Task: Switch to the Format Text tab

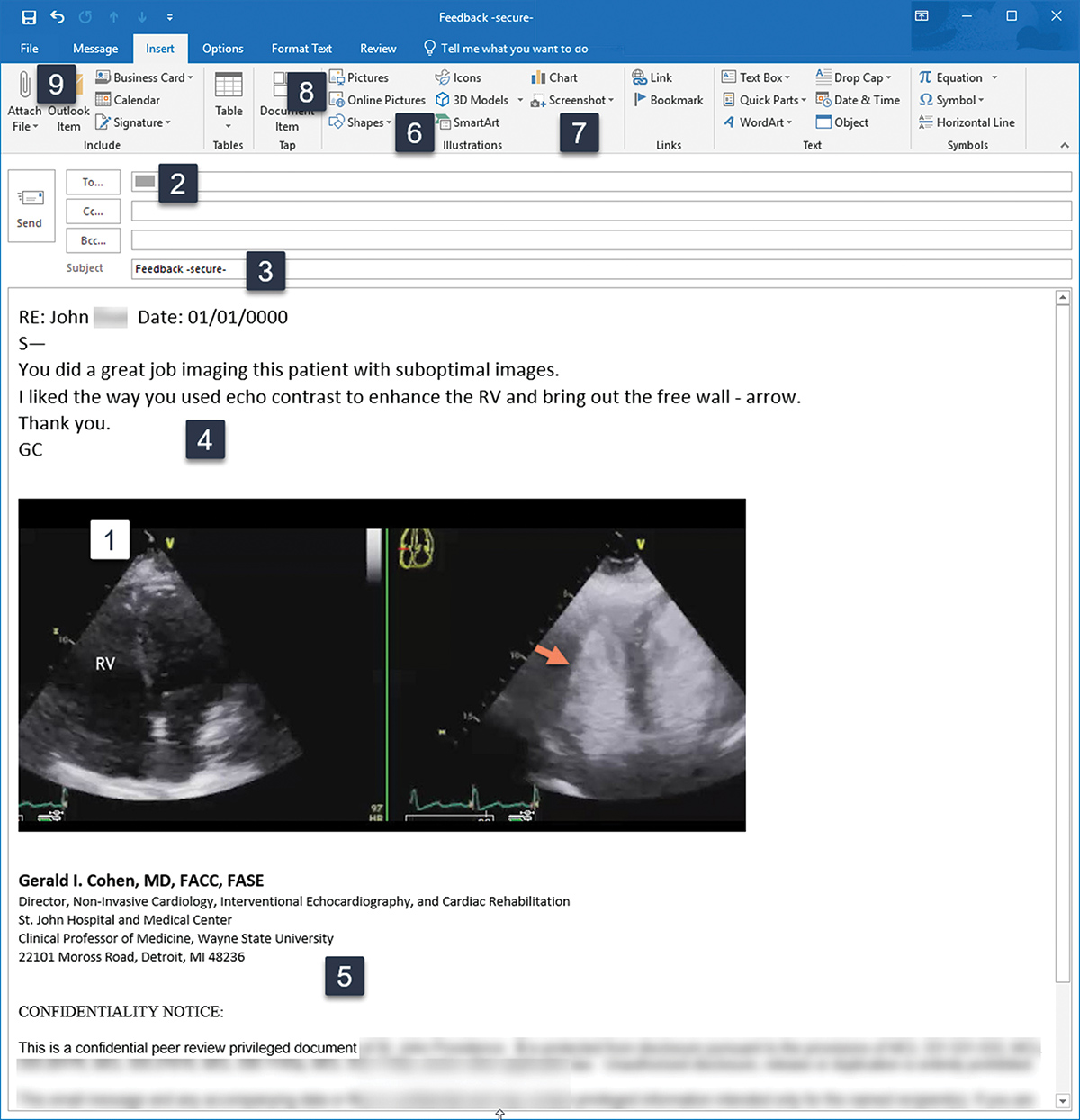Action: (x=301, y=49)
